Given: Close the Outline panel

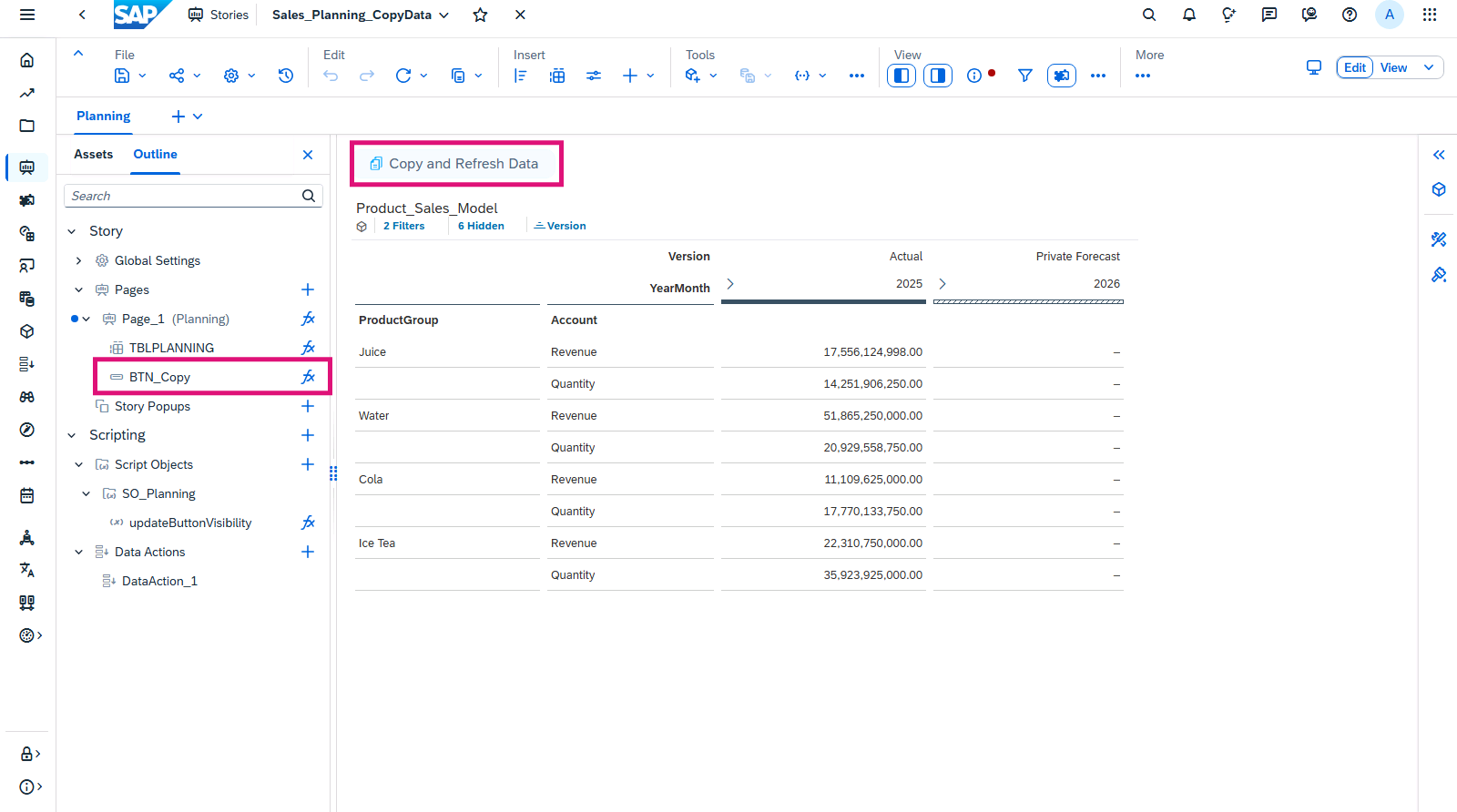Looking at the screenshot, I should [x=308, y=155].
